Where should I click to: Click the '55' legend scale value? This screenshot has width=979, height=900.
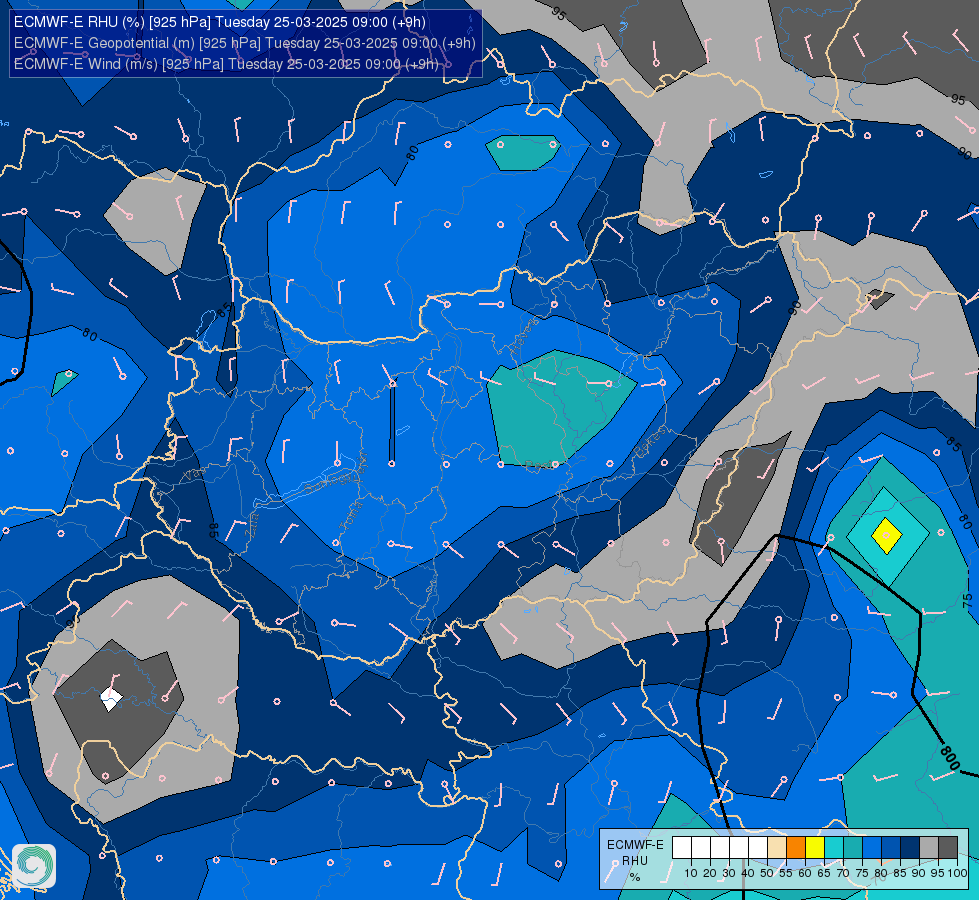[786, 873]
